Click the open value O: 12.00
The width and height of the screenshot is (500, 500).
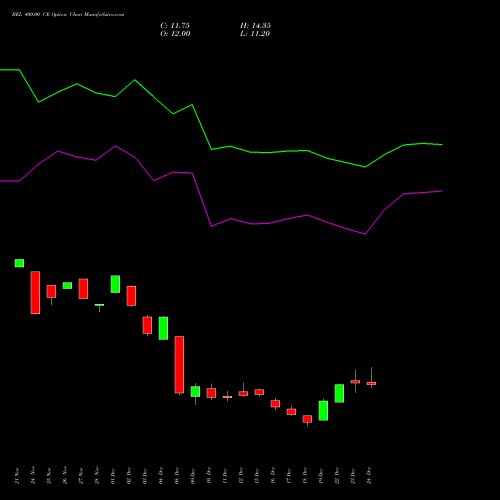[175, 34]
